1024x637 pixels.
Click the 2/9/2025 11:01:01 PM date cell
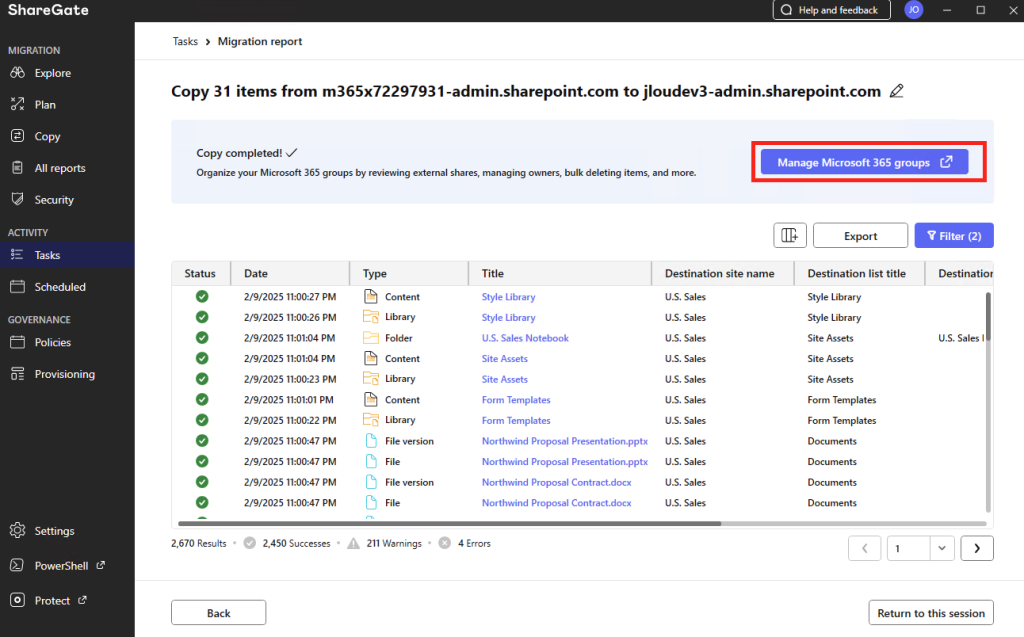[x=289, y=400]
